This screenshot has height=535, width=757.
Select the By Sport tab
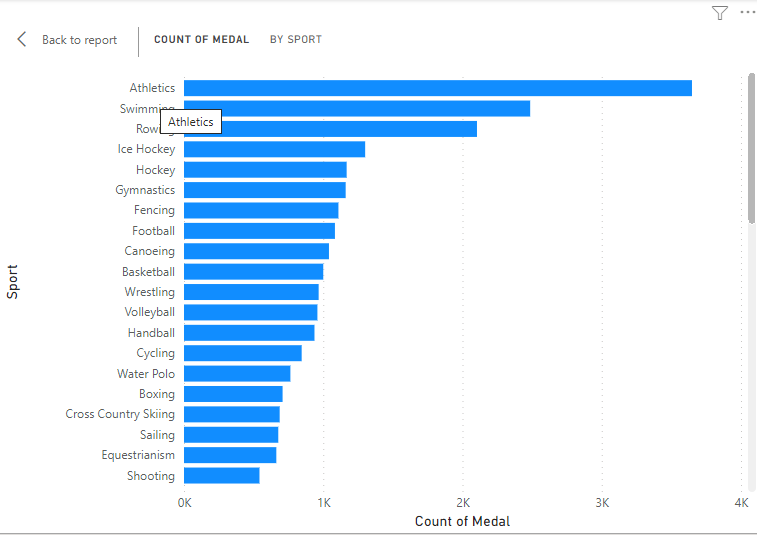296,40
